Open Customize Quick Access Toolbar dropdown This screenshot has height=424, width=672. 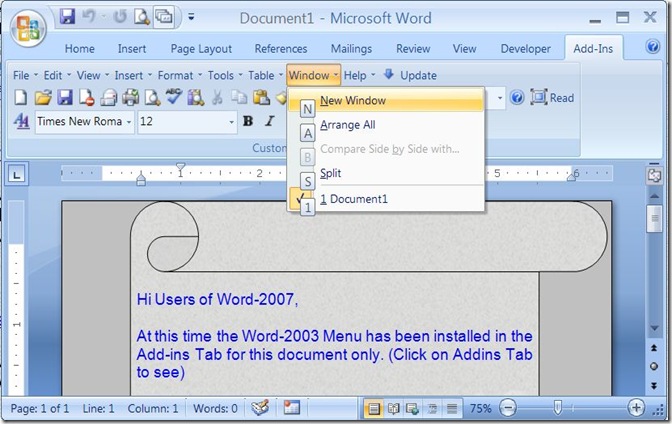pyautogui.click(x=191, y=17)
